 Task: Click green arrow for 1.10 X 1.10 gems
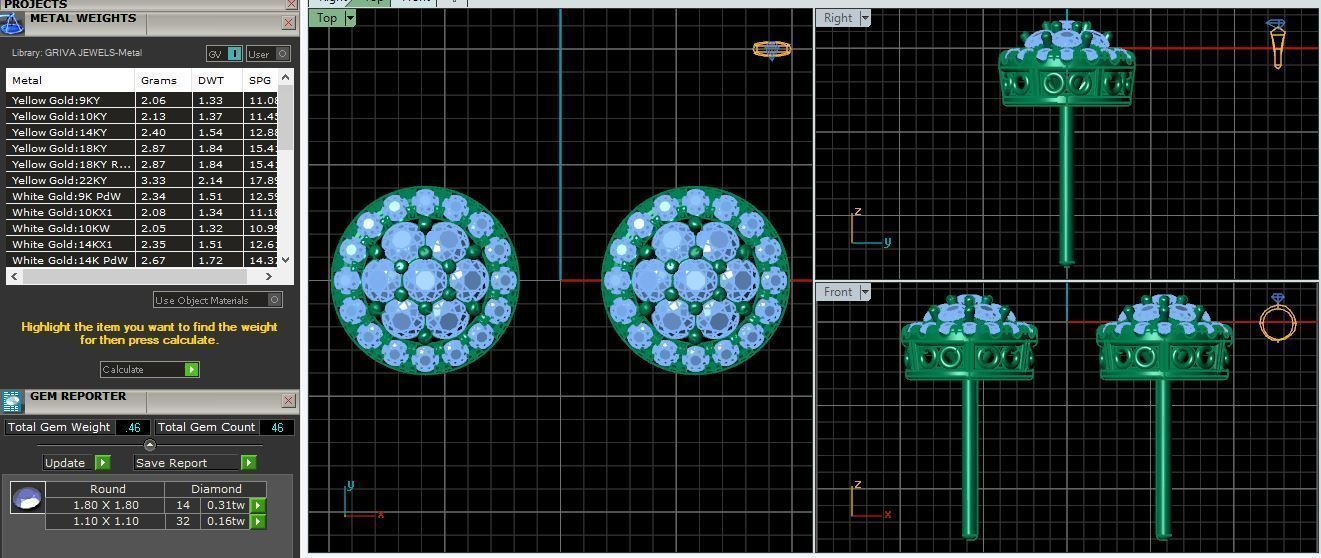click(x=258, y=522)
